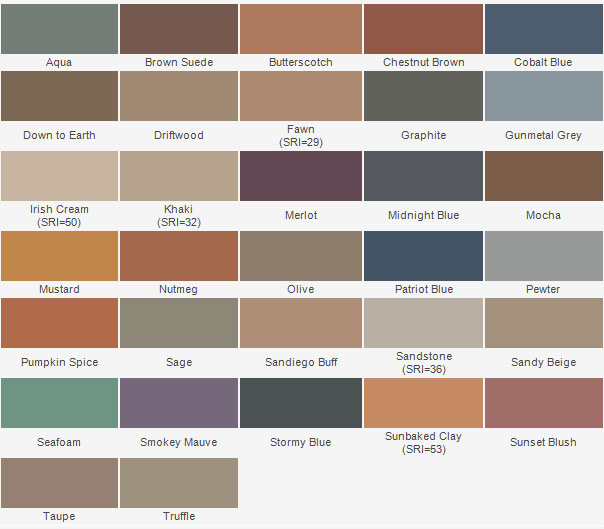The image size is (604, 529).
Task: Select the Irish Cream swatch
Action: 59,176
